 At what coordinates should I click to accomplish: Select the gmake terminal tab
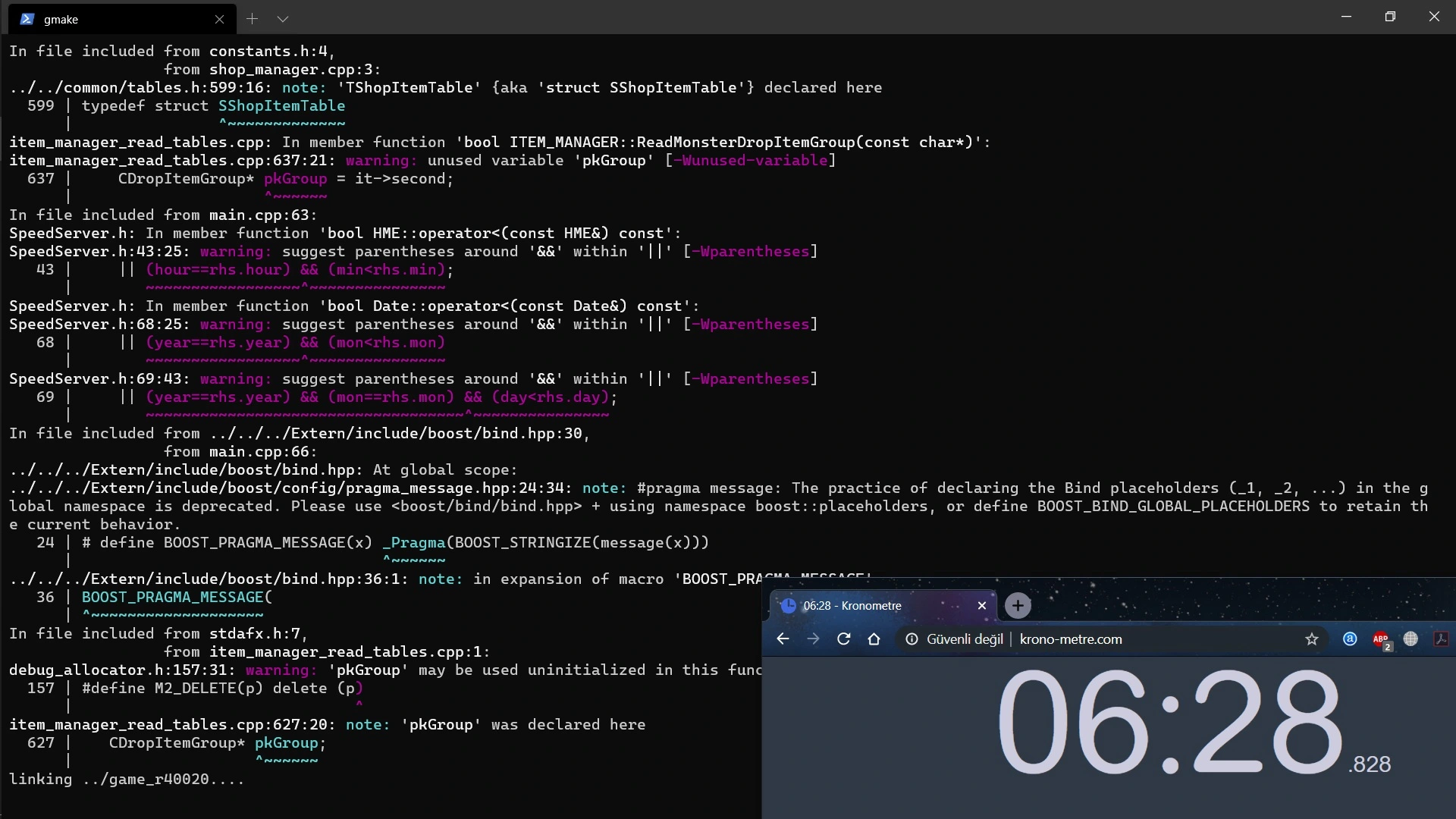(123, 19)
